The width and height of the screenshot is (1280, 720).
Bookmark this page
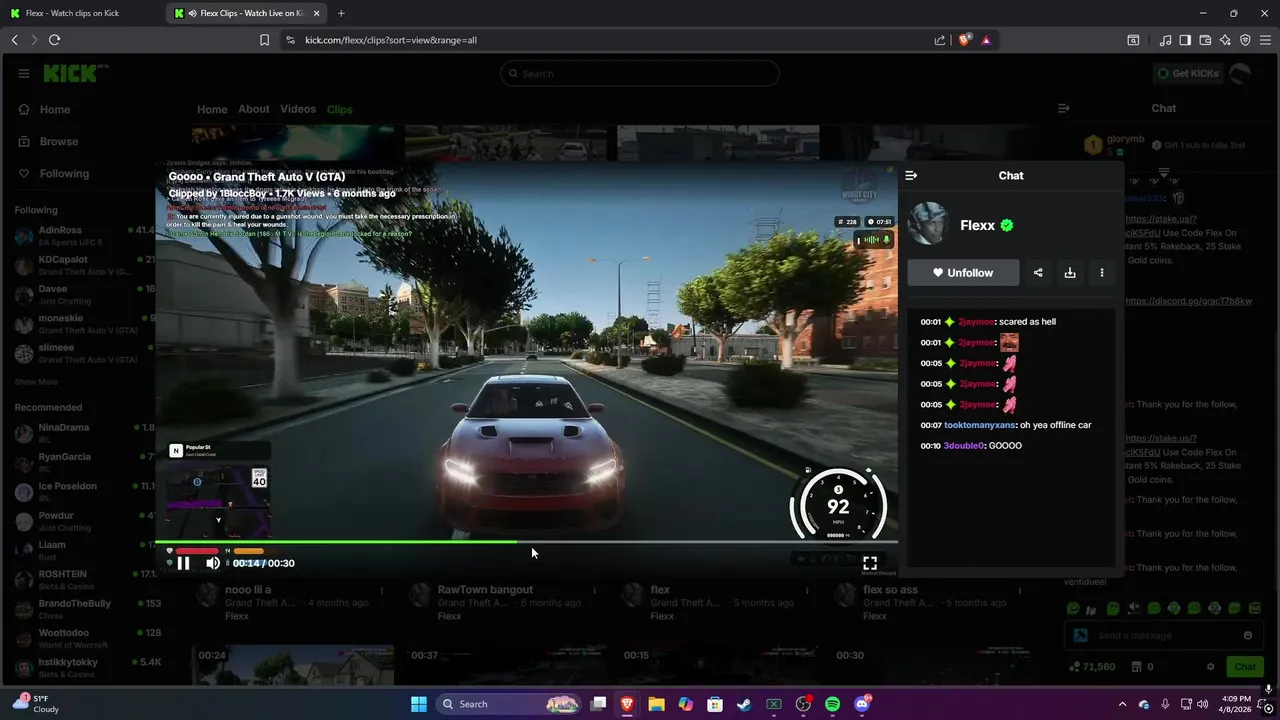[x=264, y=40]
